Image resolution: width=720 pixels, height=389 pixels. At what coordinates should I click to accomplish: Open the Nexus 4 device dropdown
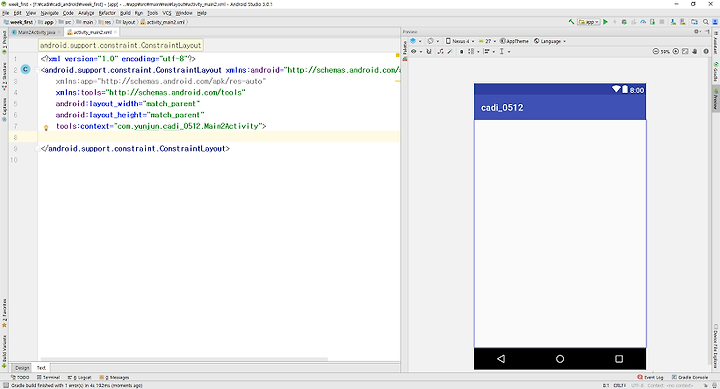pos(460,41)
